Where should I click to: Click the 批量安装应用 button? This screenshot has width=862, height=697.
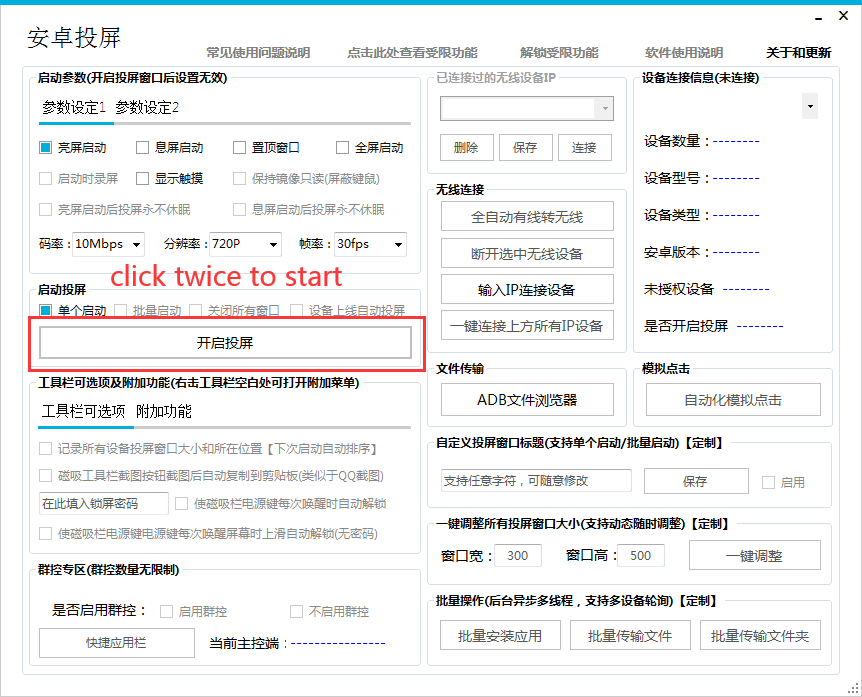coord(500,636)
